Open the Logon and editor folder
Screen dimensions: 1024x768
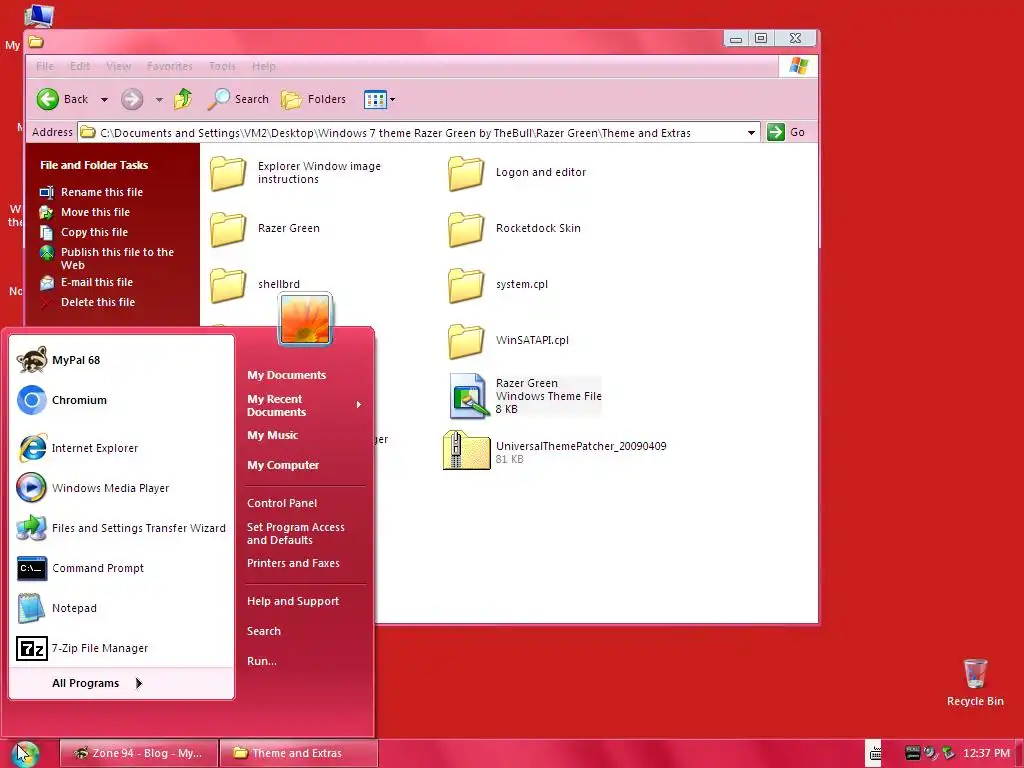pos(517,172)
